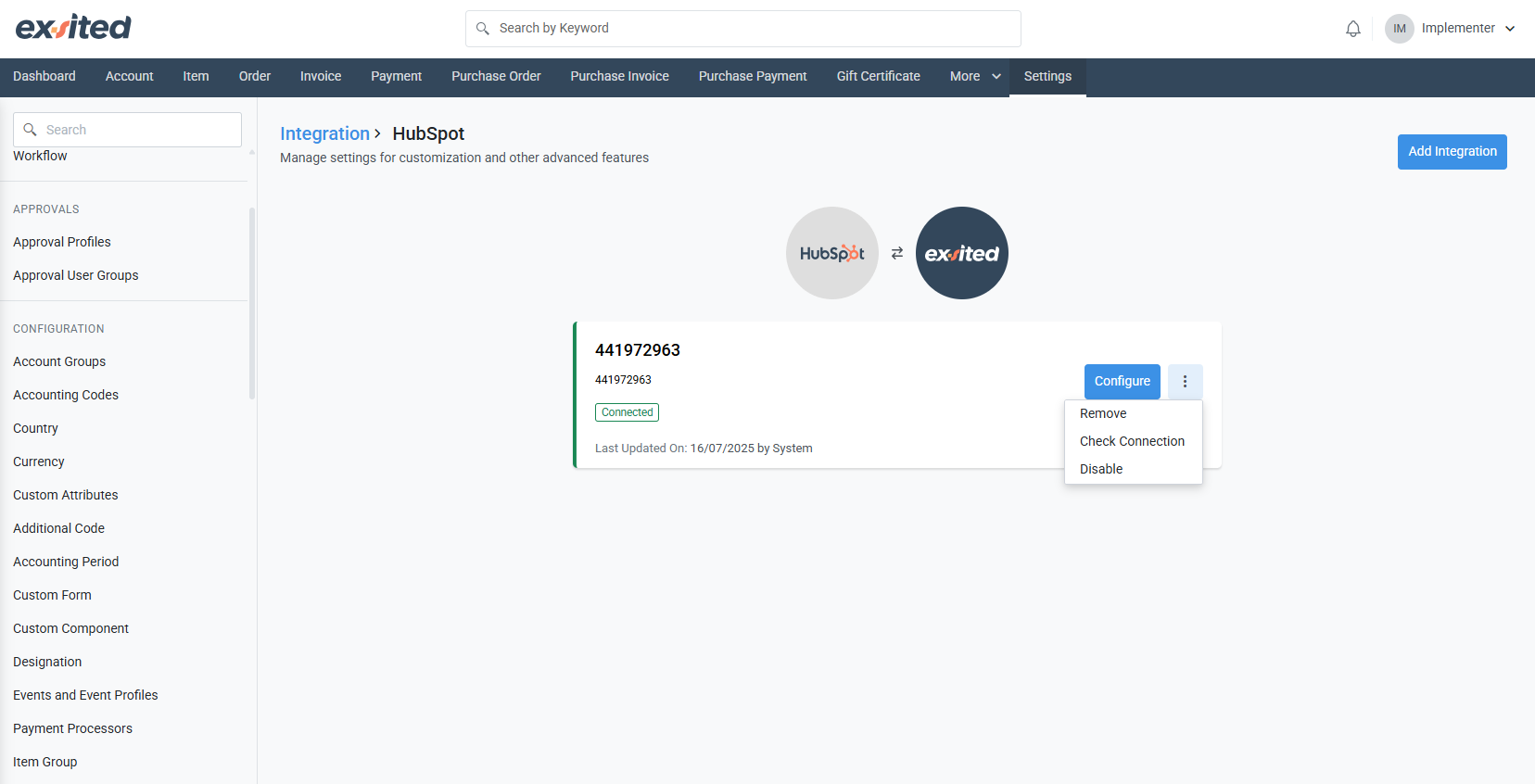Choose Remove from the options menu
Image resolution: width=1535 pixels, height=784 pixels.
pos(1134,414)
